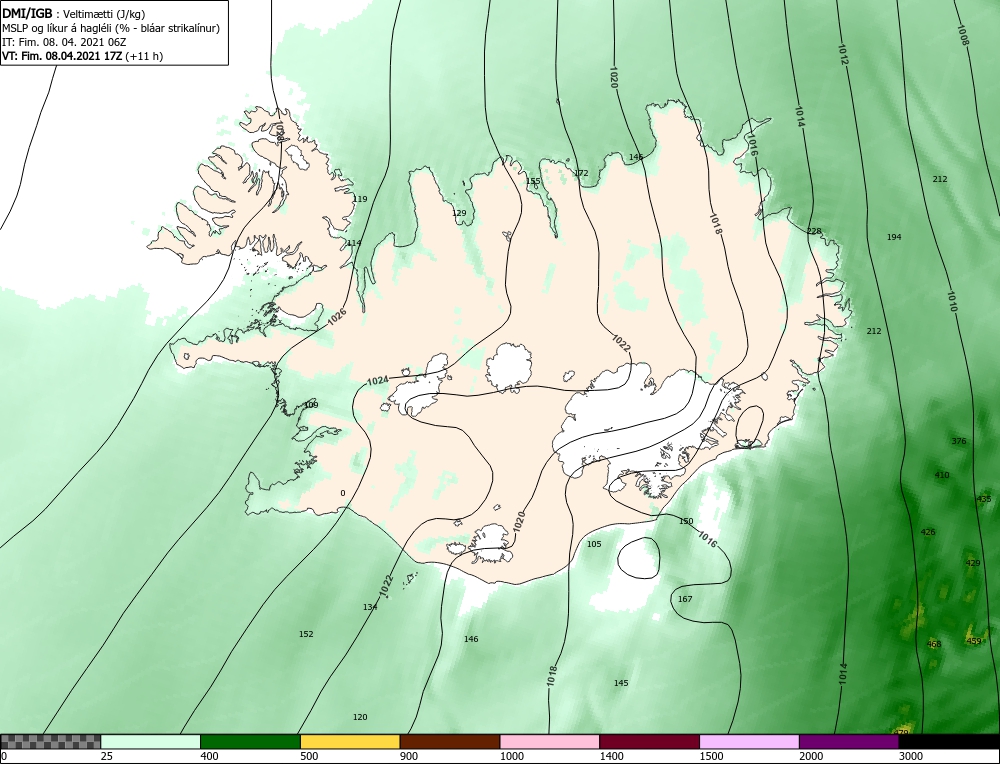Click the legend label "2000"
This screenshot has width=1000, height=764.
(x=811, y=756)
